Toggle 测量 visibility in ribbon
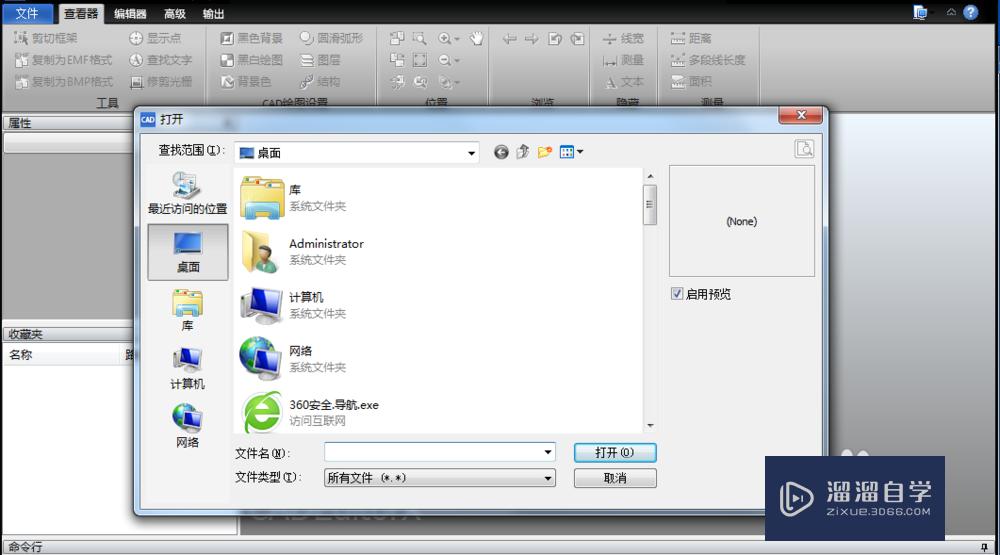 (623, 60)
